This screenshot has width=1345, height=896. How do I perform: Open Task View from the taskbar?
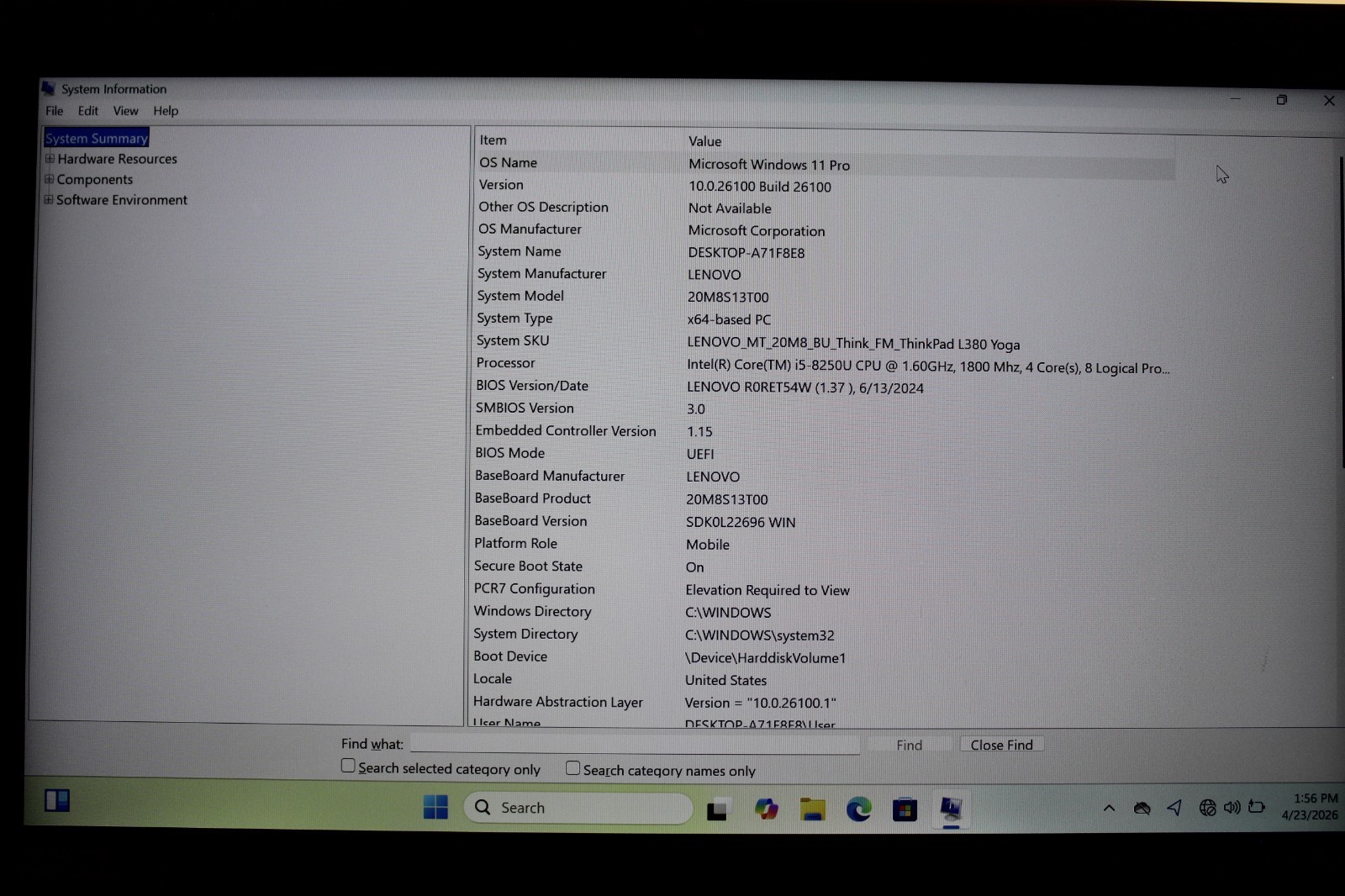point(717,809)
